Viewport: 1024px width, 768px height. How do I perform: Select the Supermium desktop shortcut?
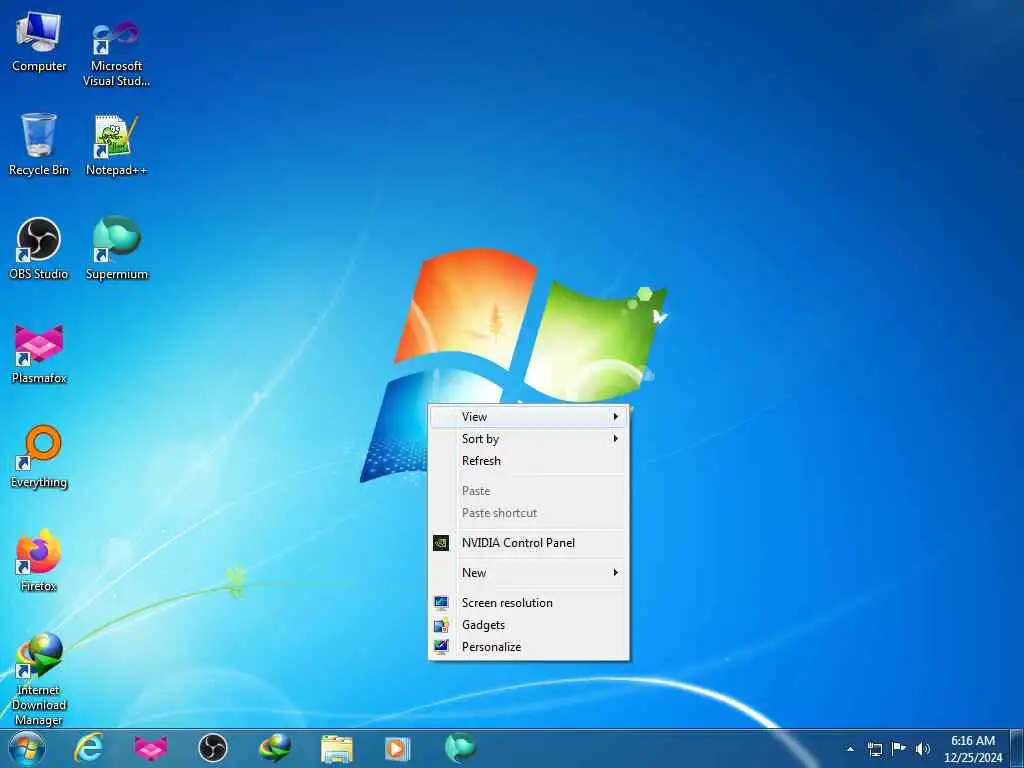point(117,248)
